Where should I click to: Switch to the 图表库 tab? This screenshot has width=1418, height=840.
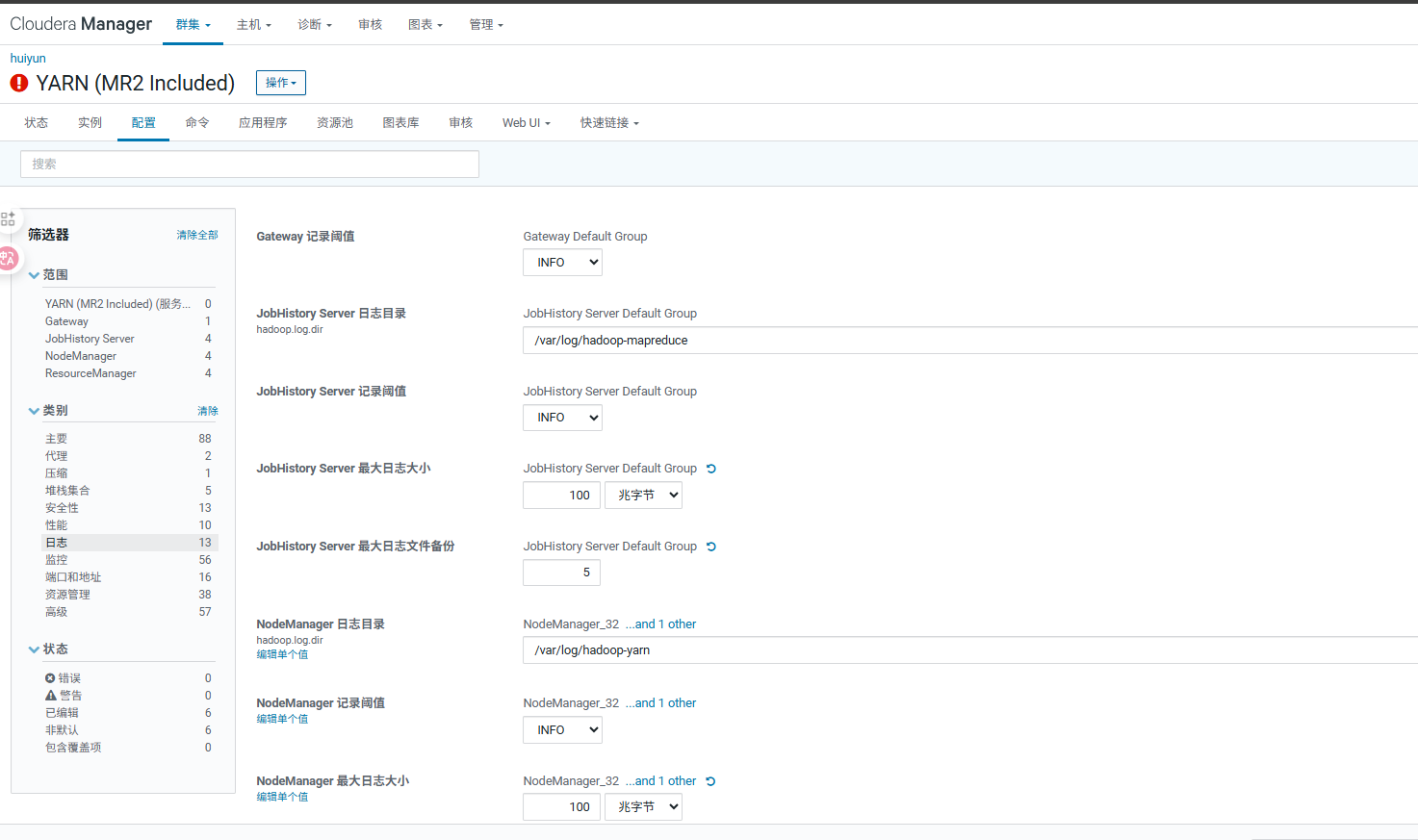pos(400,123)
